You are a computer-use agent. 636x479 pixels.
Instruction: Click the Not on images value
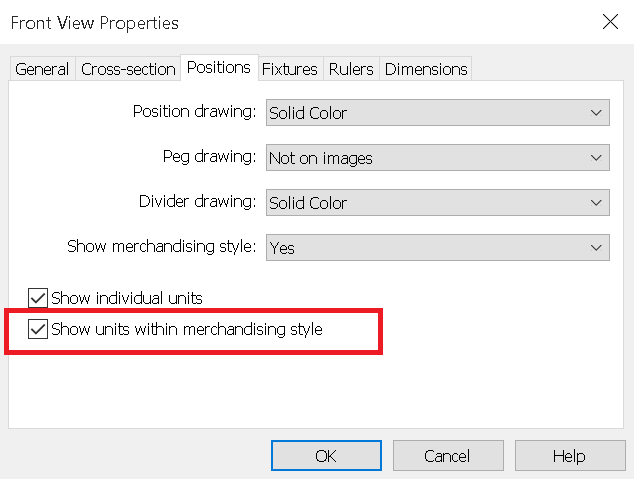[x=321, y=158]
